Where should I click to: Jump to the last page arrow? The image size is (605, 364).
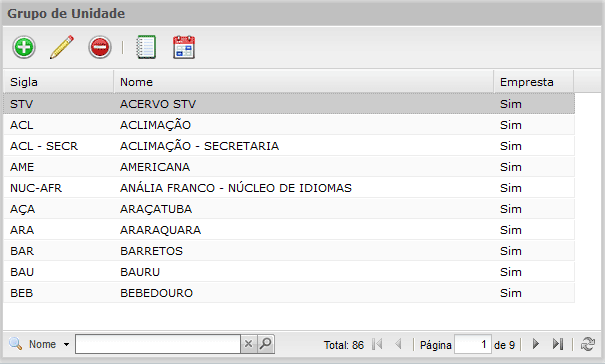(558, 344)
